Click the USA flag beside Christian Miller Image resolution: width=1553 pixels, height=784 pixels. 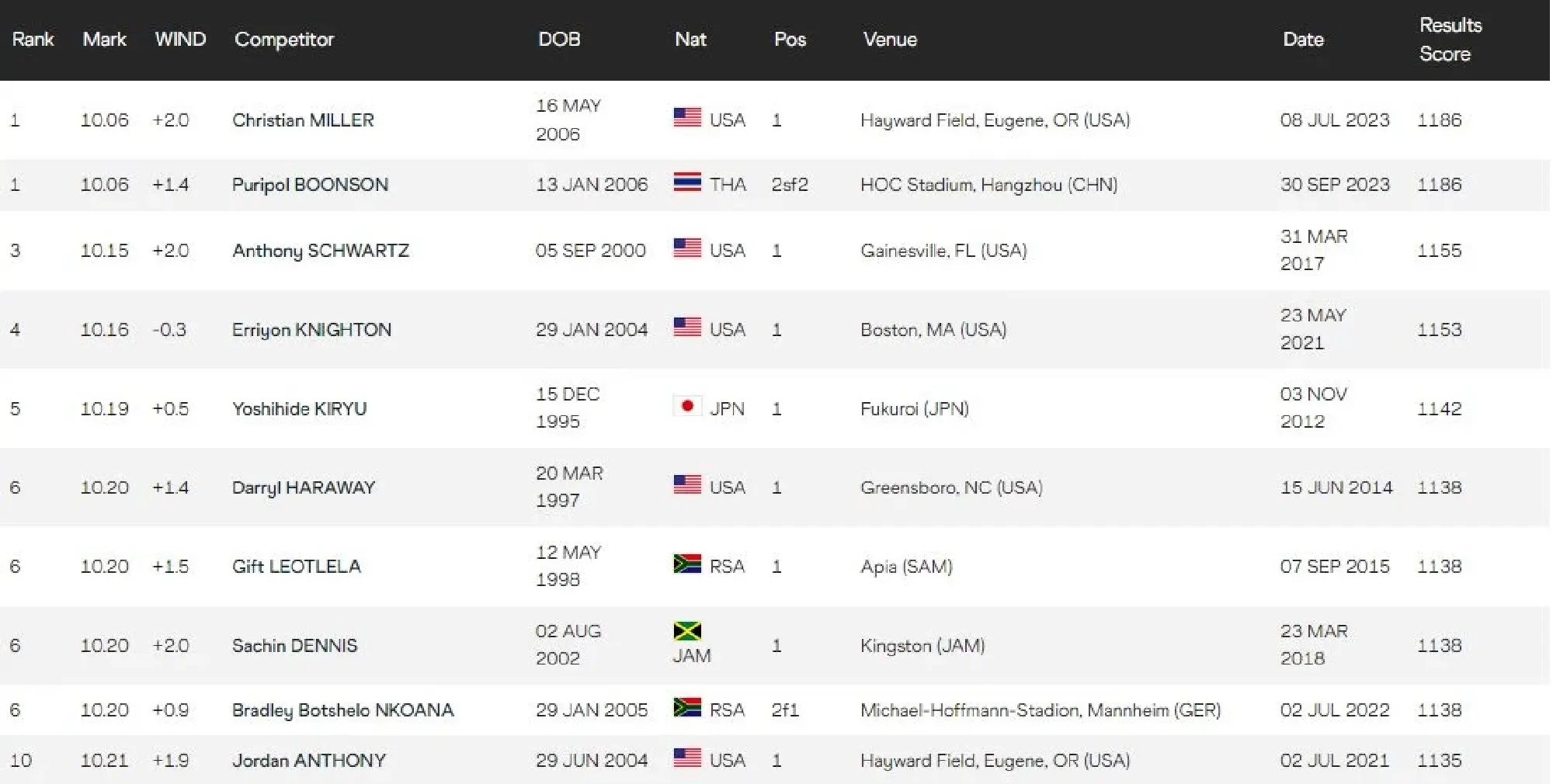[687, 118]
